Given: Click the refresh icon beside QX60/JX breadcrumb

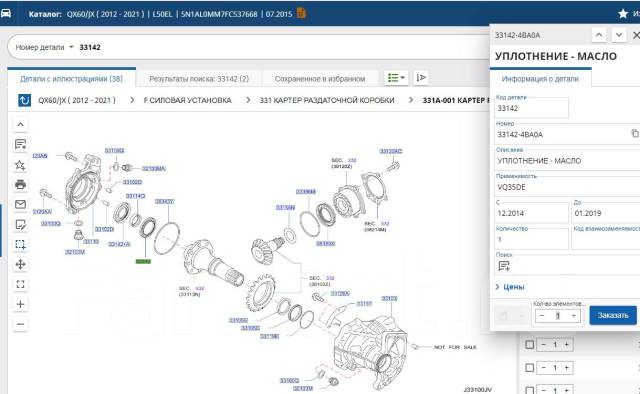Looking at the screenshot, I should pos(24,100).
